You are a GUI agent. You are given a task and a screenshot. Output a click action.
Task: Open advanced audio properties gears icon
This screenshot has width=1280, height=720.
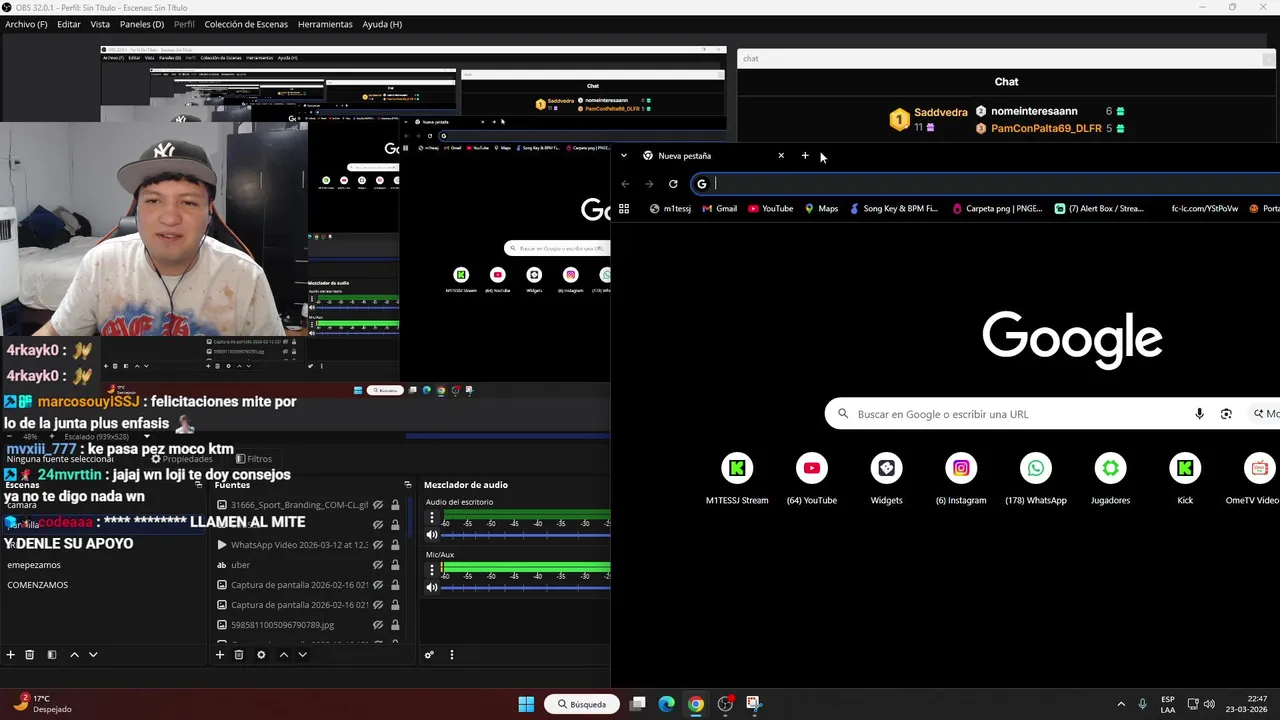[x=429, y=655]
